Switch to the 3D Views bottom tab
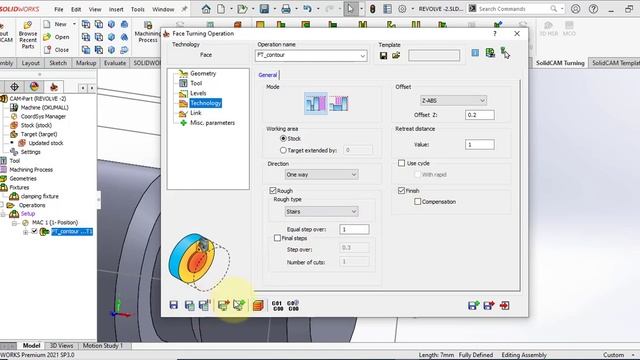640x360 pixels. click(x=61, y=345)
